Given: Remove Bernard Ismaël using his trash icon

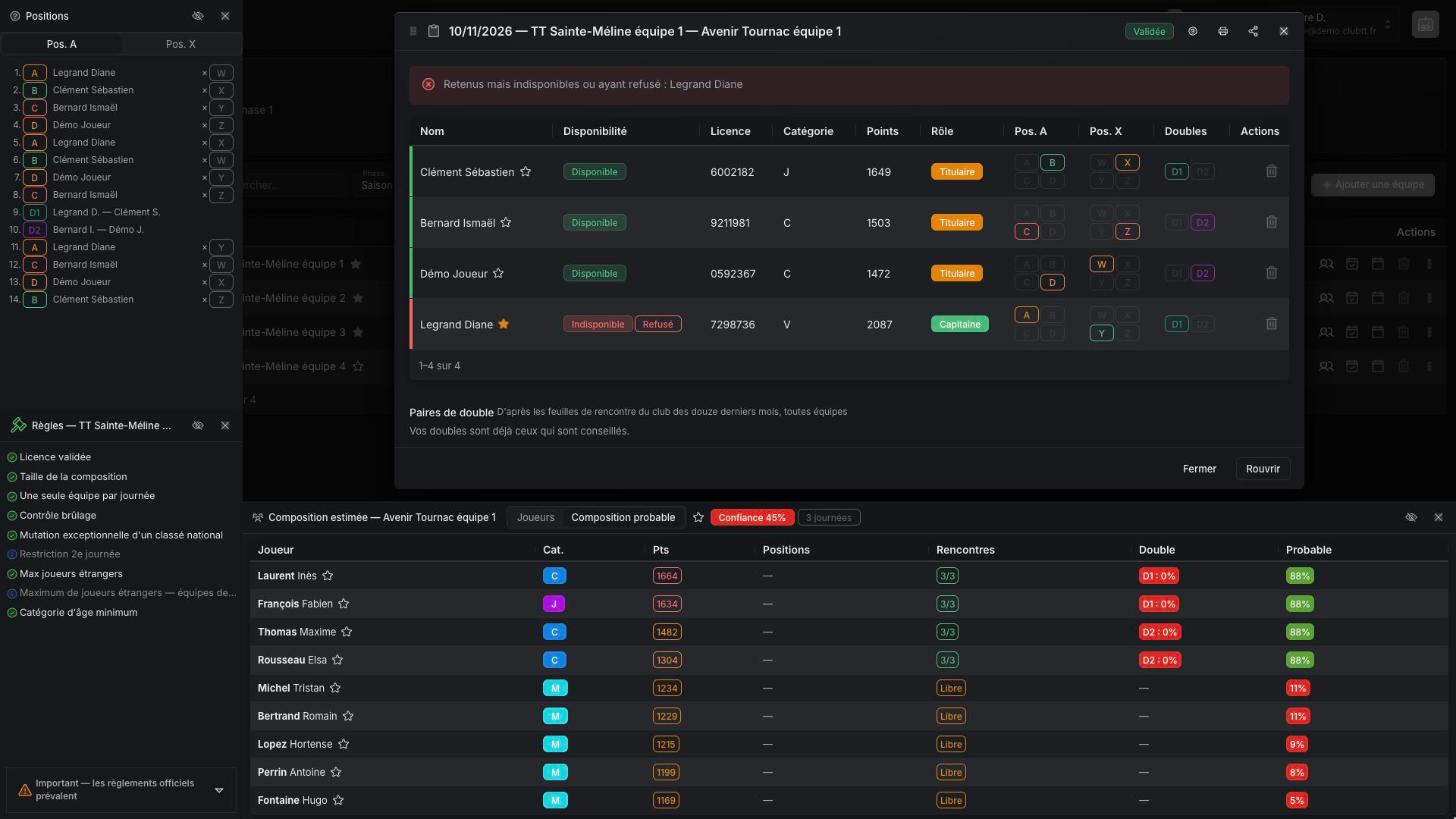Looking at the screenshot, I should pyautogui.click(x=1271, y=222).
